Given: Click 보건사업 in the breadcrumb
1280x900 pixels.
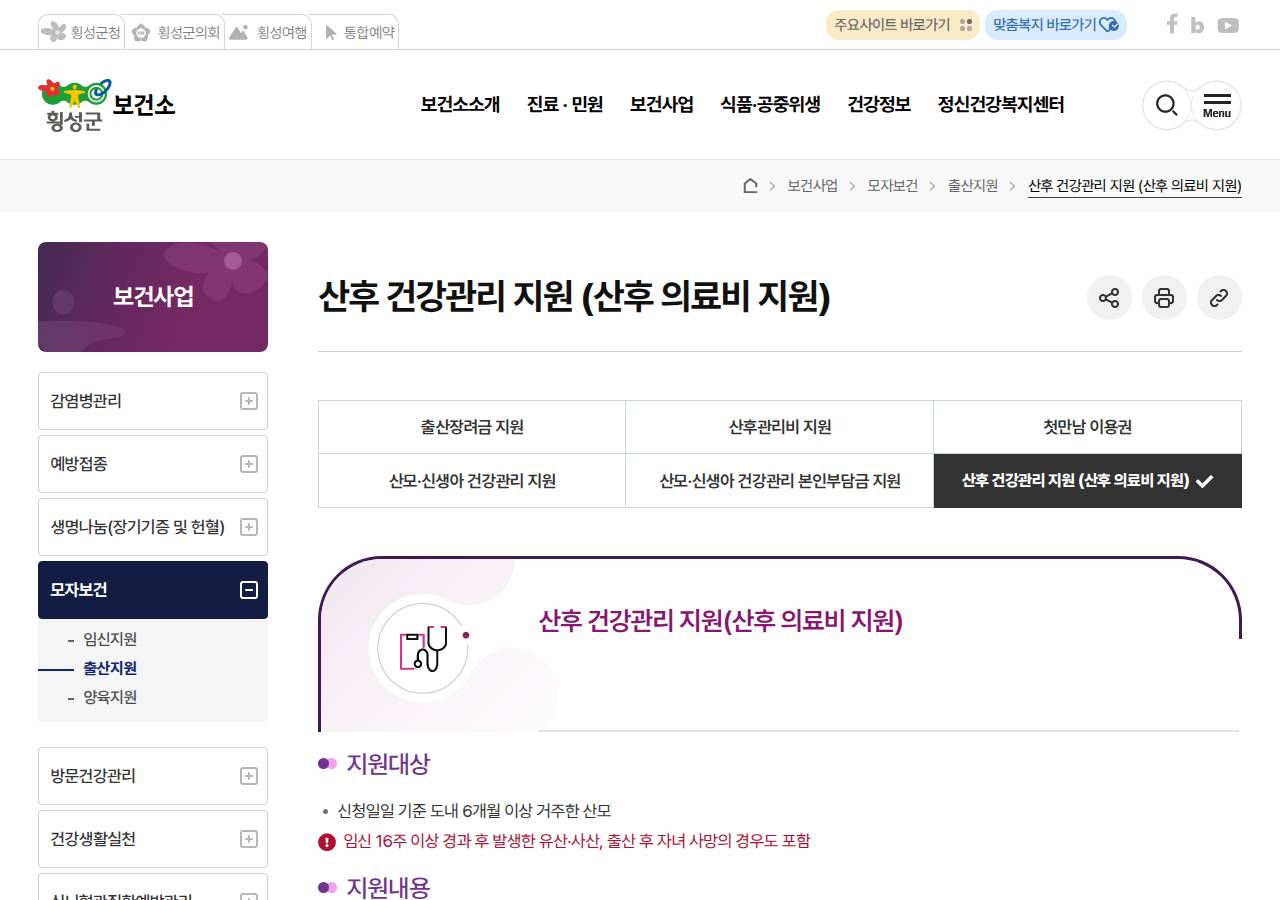Looking at the screenshot, I should pos(813,185).
